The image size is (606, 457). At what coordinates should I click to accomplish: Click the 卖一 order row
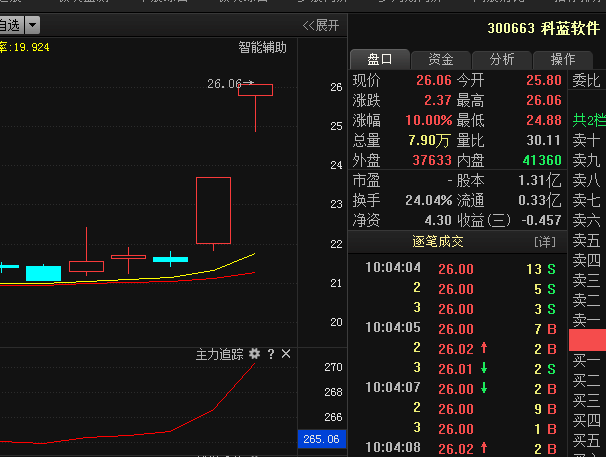[587, 321]
